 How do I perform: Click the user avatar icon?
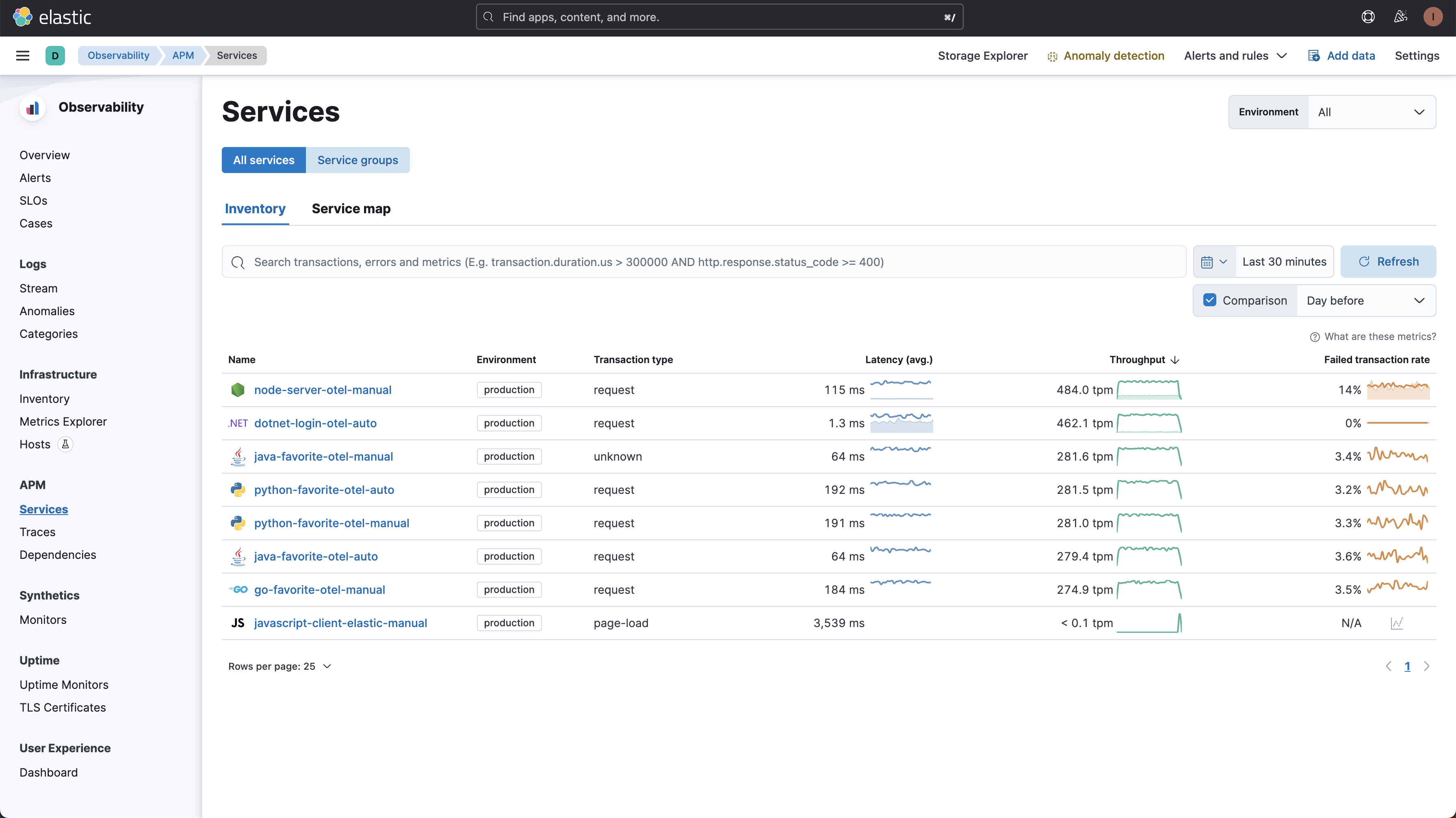coord(1432,17)
